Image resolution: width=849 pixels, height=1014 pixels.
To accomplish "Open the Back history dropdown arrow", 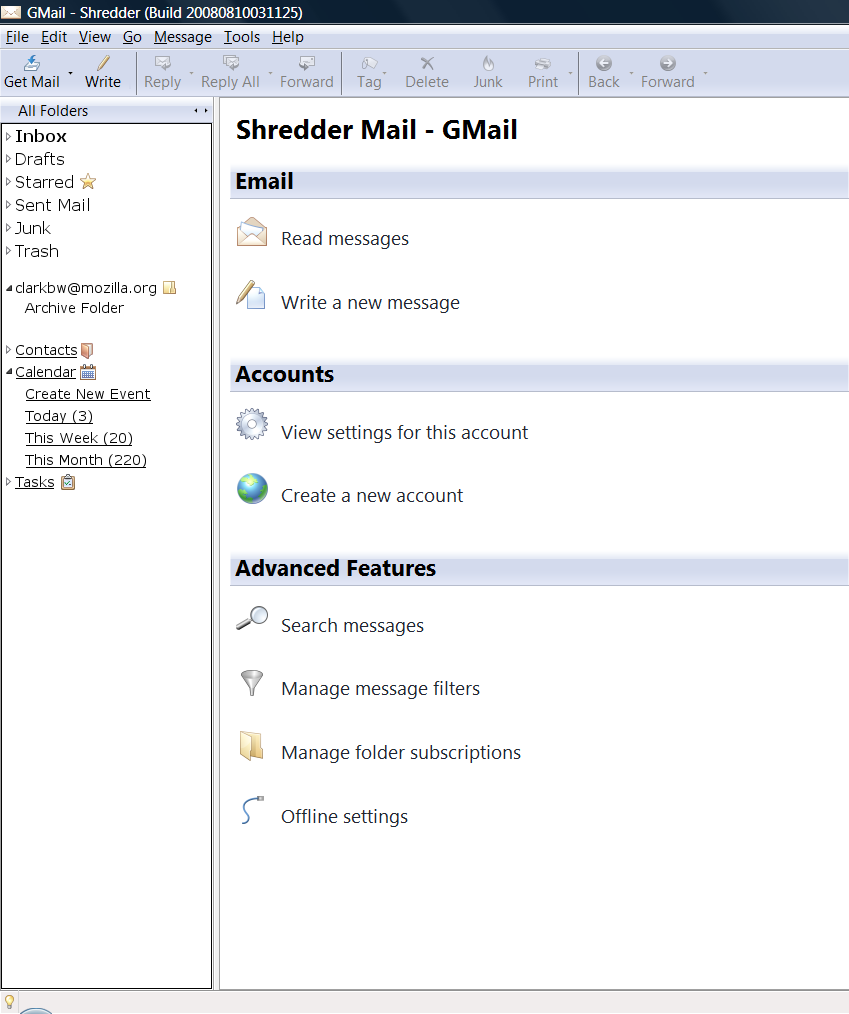I will 631,72.
